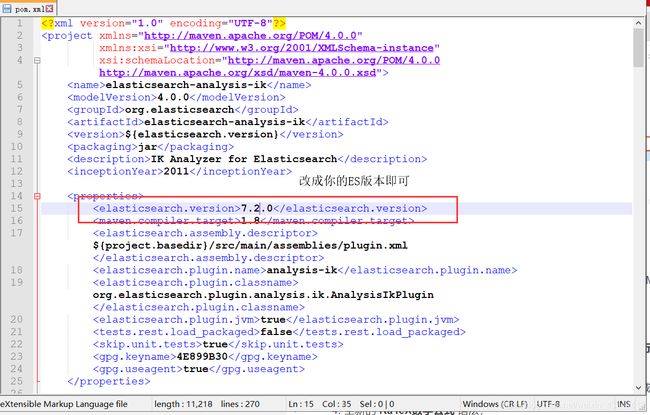Click the AnalysisIkPlugin classname value
Screen dimensions: 650x415
click(263, 295)
